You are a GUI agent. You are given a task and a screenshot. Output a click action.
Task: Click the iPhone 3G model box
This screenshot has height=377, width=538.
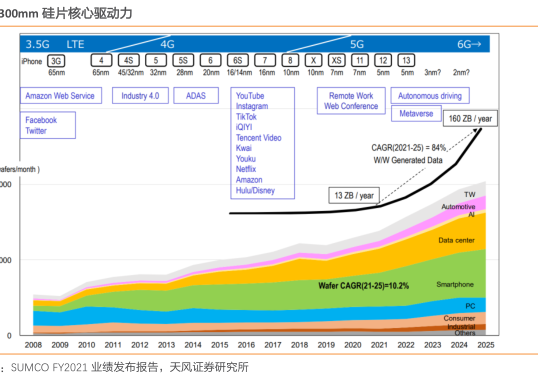coord(56,61)
